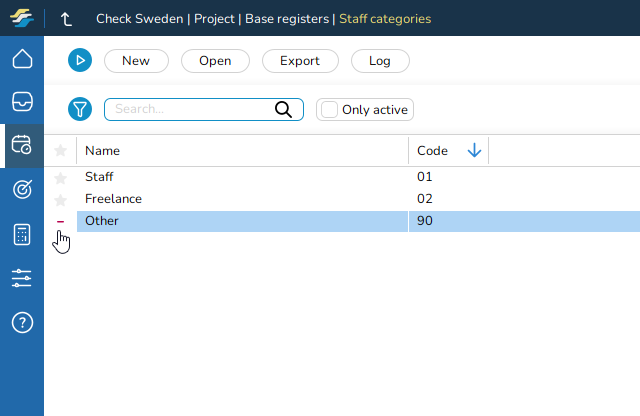The image size is (640, 416).
Task: Open the Home icon in sidebar
Action: point(22,59)
